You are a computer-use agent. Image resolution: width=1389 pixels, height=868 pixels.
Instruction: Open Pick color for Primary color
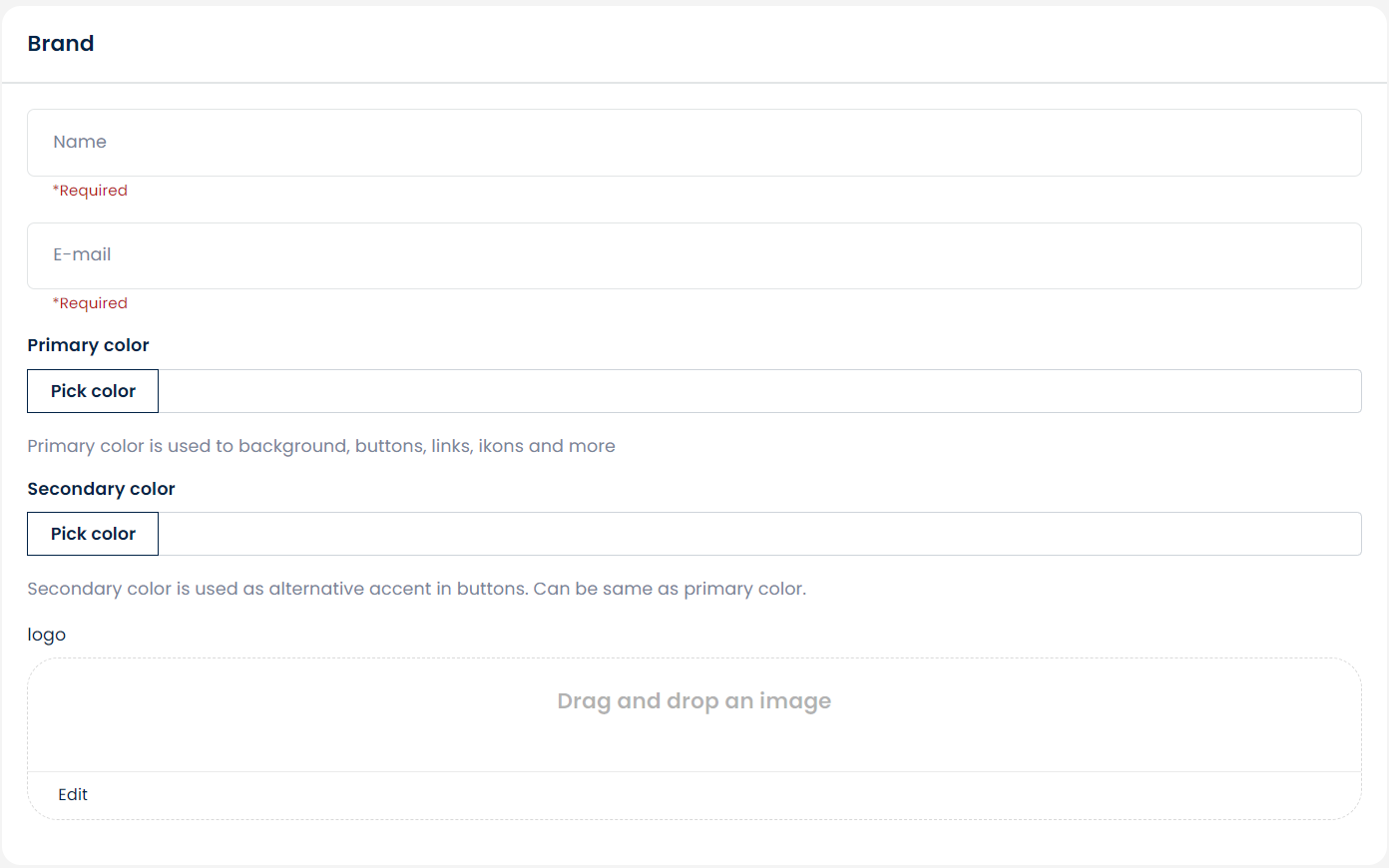click(x=93, y=391)
